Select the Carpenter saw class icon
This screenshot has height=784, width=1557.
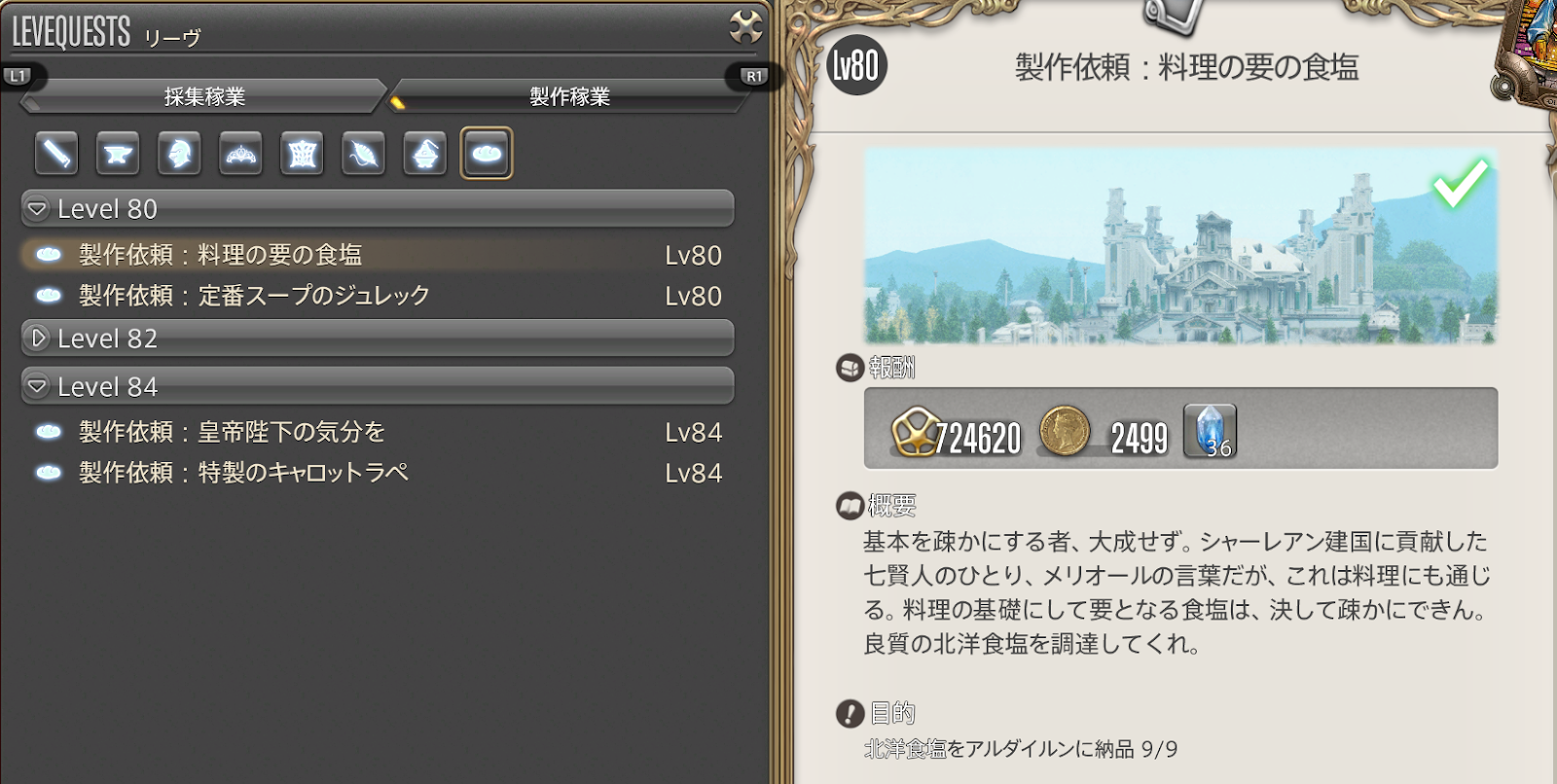(x=56, y=153)
